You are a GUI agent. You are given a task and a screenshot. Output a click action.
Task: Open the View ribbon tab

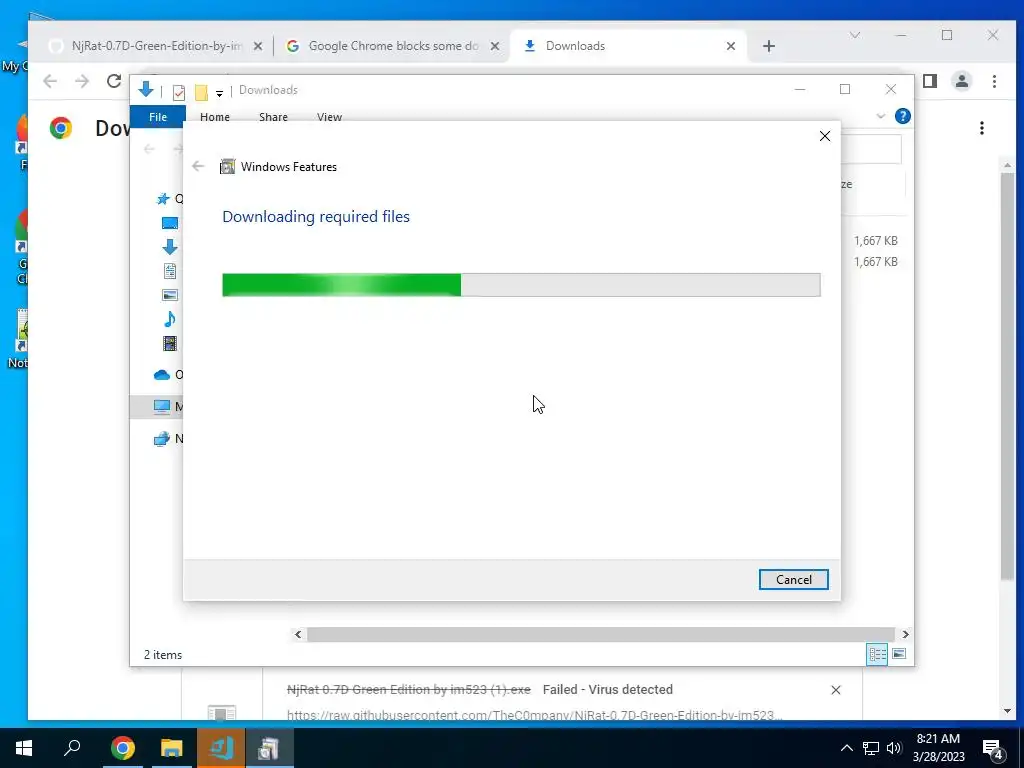pos(329,117)
